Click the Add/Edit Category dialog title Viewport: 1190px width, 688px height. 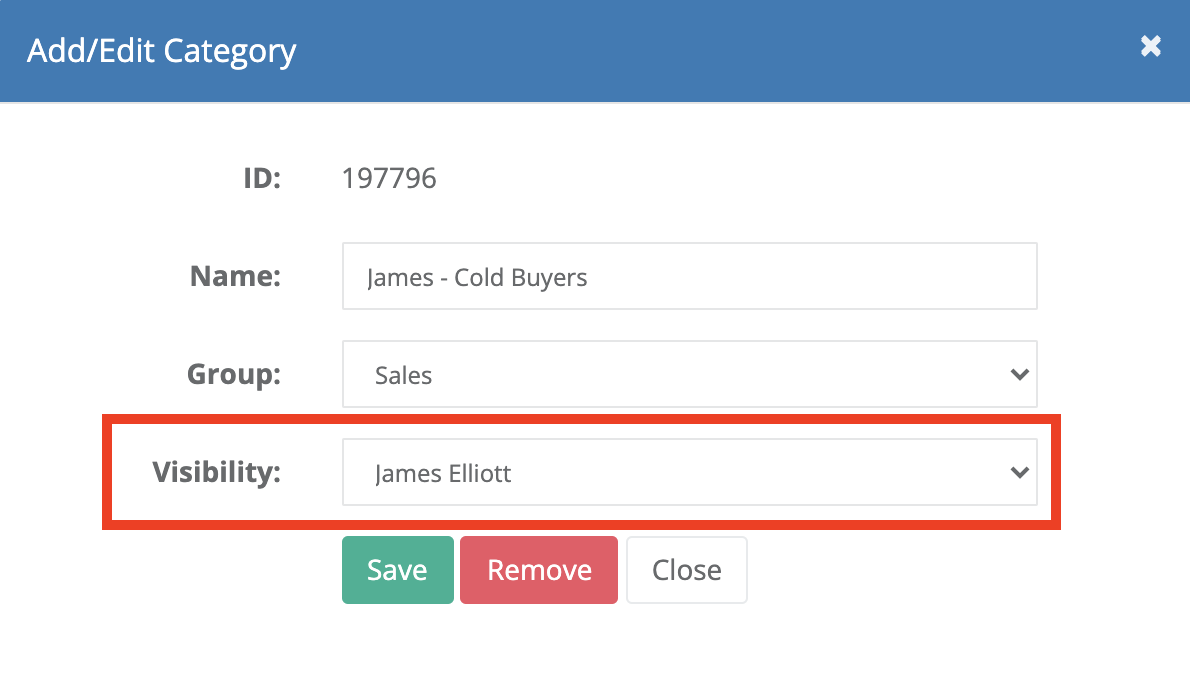[162, 52]
